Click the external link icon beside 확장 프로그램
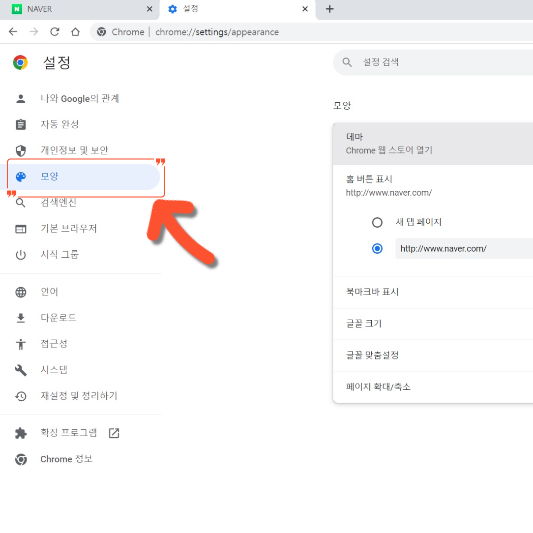 point(114,433)
